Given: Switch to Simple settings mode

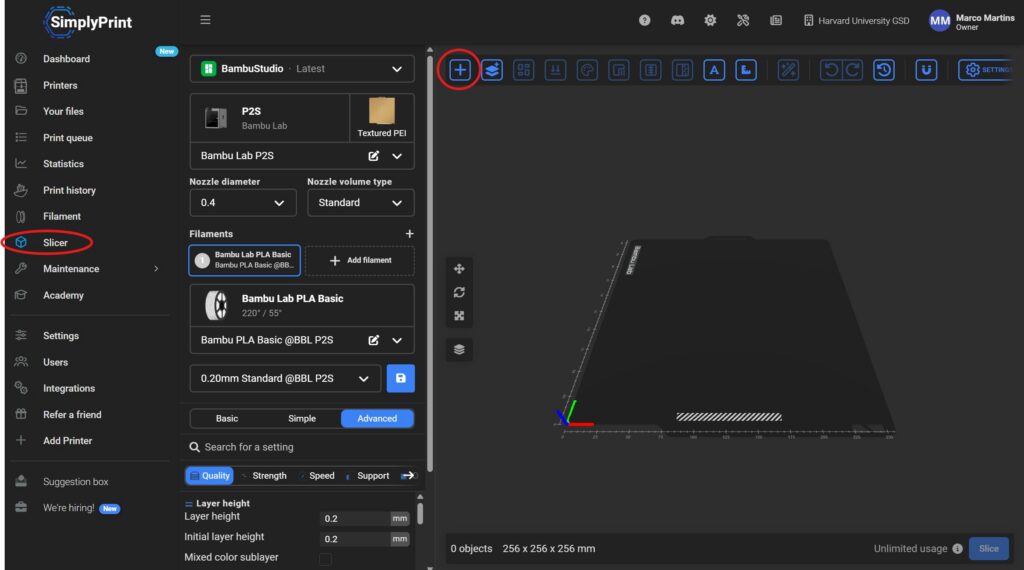Looking at the screenshot, I should 302,419.
